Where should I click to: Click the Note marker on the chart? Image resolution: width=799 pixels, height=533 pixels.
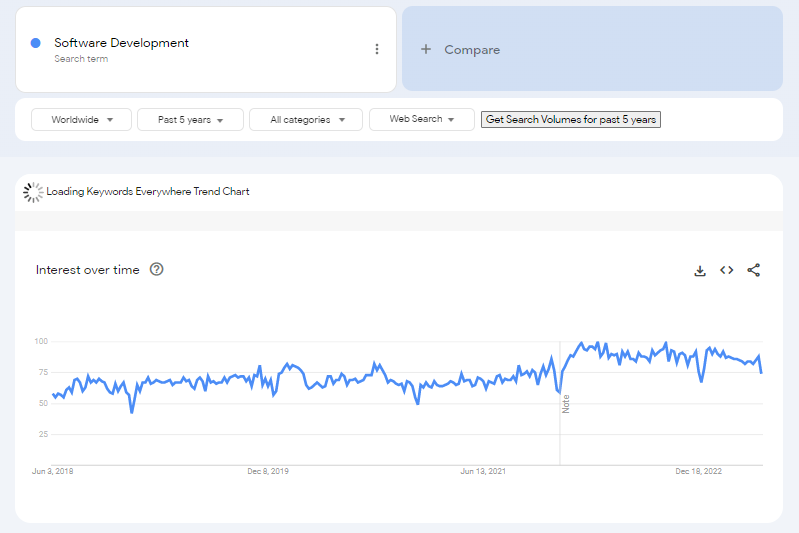point(565,404)
